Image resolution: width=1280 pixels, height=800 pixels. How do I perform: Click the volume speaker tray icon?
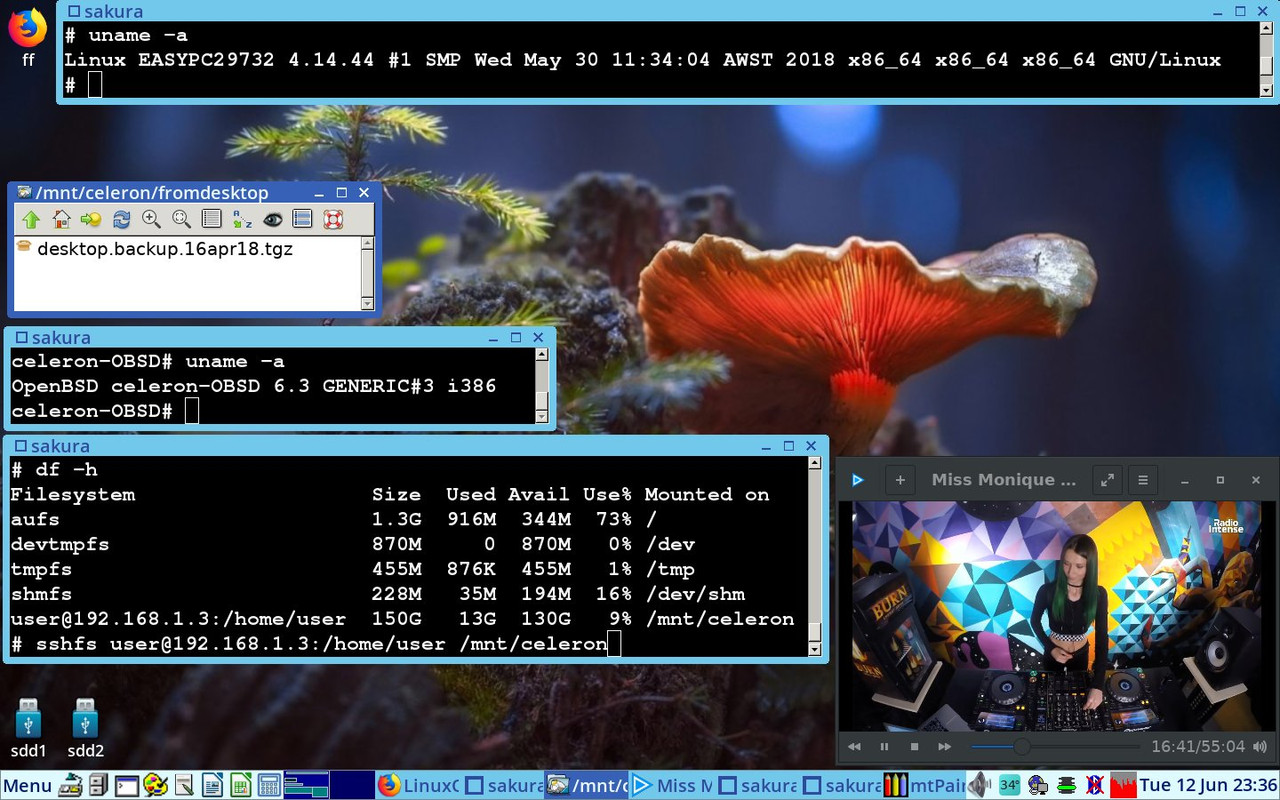pyautogui.click(x=980, y=786)
